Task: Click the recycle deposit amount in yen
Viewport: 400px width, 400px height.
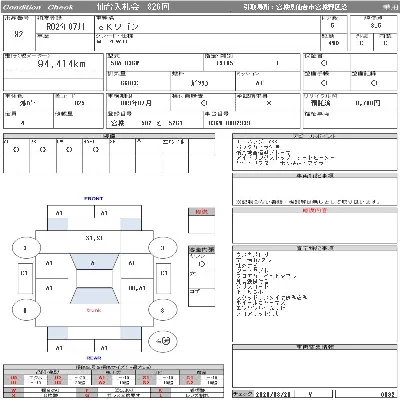Action: 368,103
